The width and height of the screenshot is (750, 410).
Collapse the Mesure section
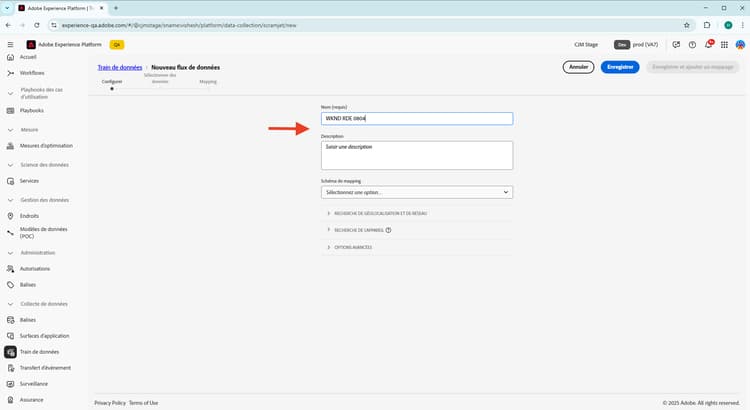point(11,130)
